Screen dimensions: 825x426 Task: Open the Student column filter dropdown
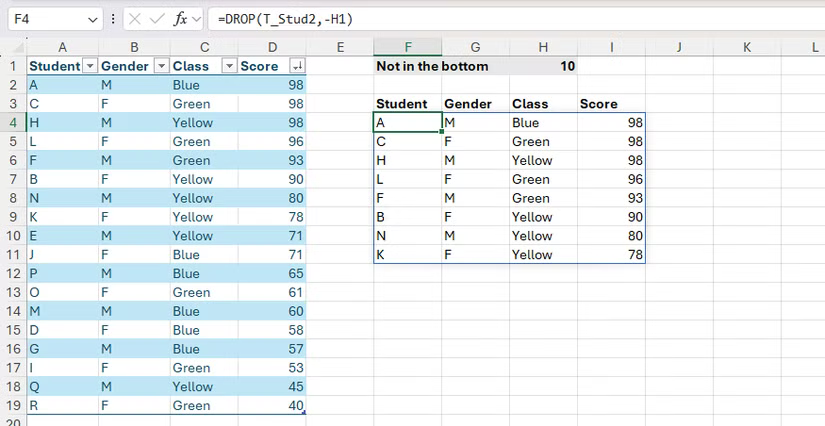[90, 66]
